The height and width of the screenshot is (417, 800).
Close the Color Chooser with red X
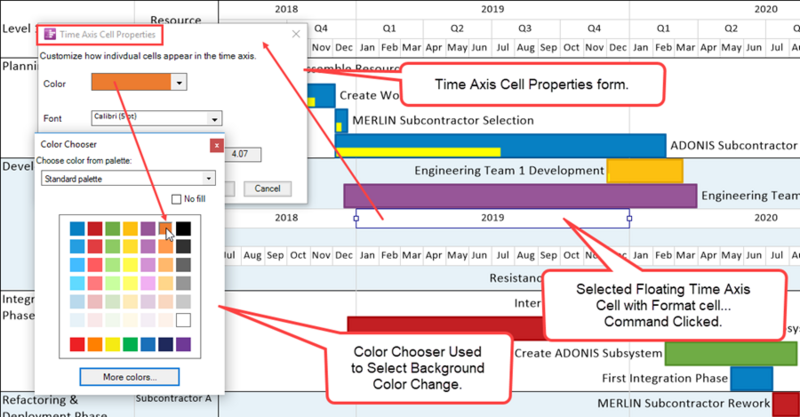216,145
